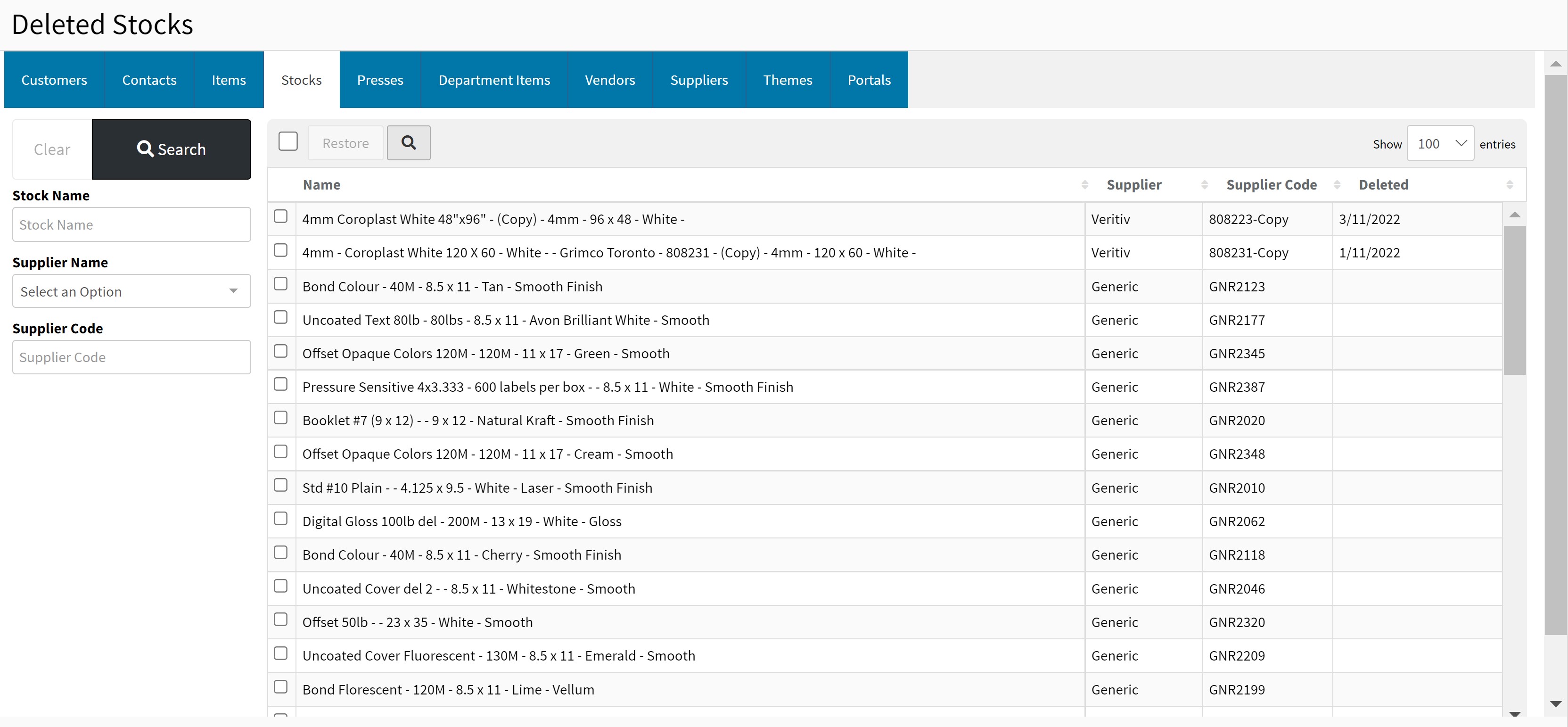Viewport: 1568px width, 727px height.
Task: Focus the Stock Name input field
Action: coord(131,225)
